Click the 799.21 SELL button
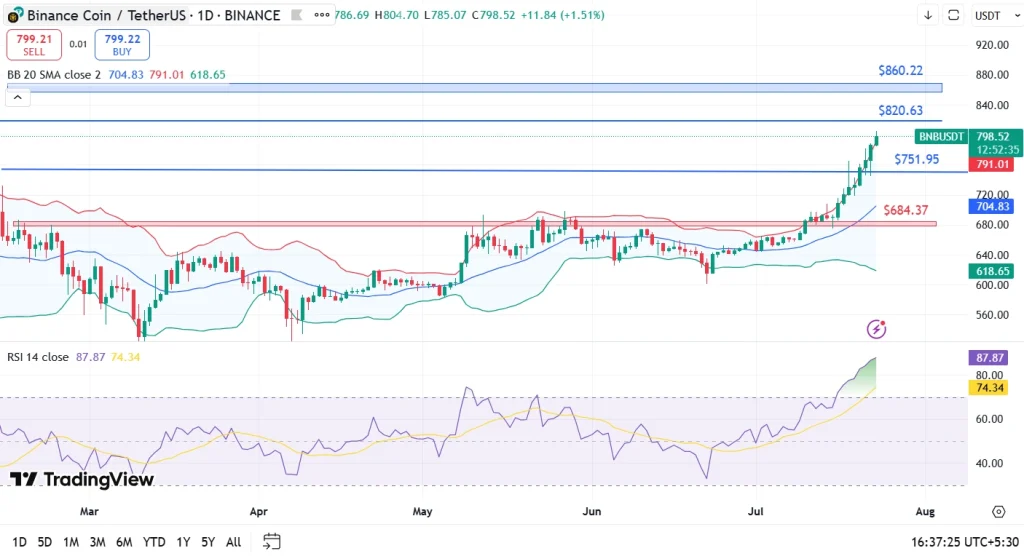Viewport: 1024px width, 556px height. tap(34, 44)
